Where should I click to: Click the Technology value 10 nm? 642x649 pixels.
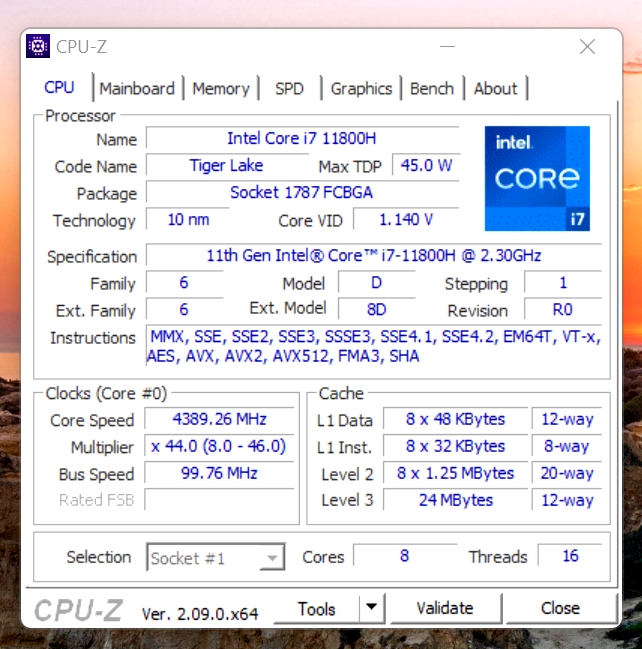pos(188,219)
